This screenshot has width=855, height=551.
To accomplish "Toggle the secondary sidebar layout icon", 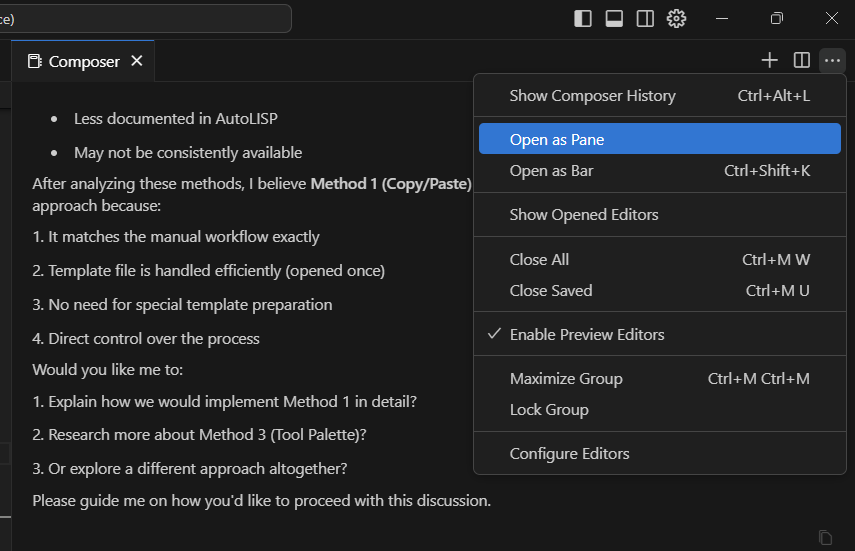I will pos(645,18).
